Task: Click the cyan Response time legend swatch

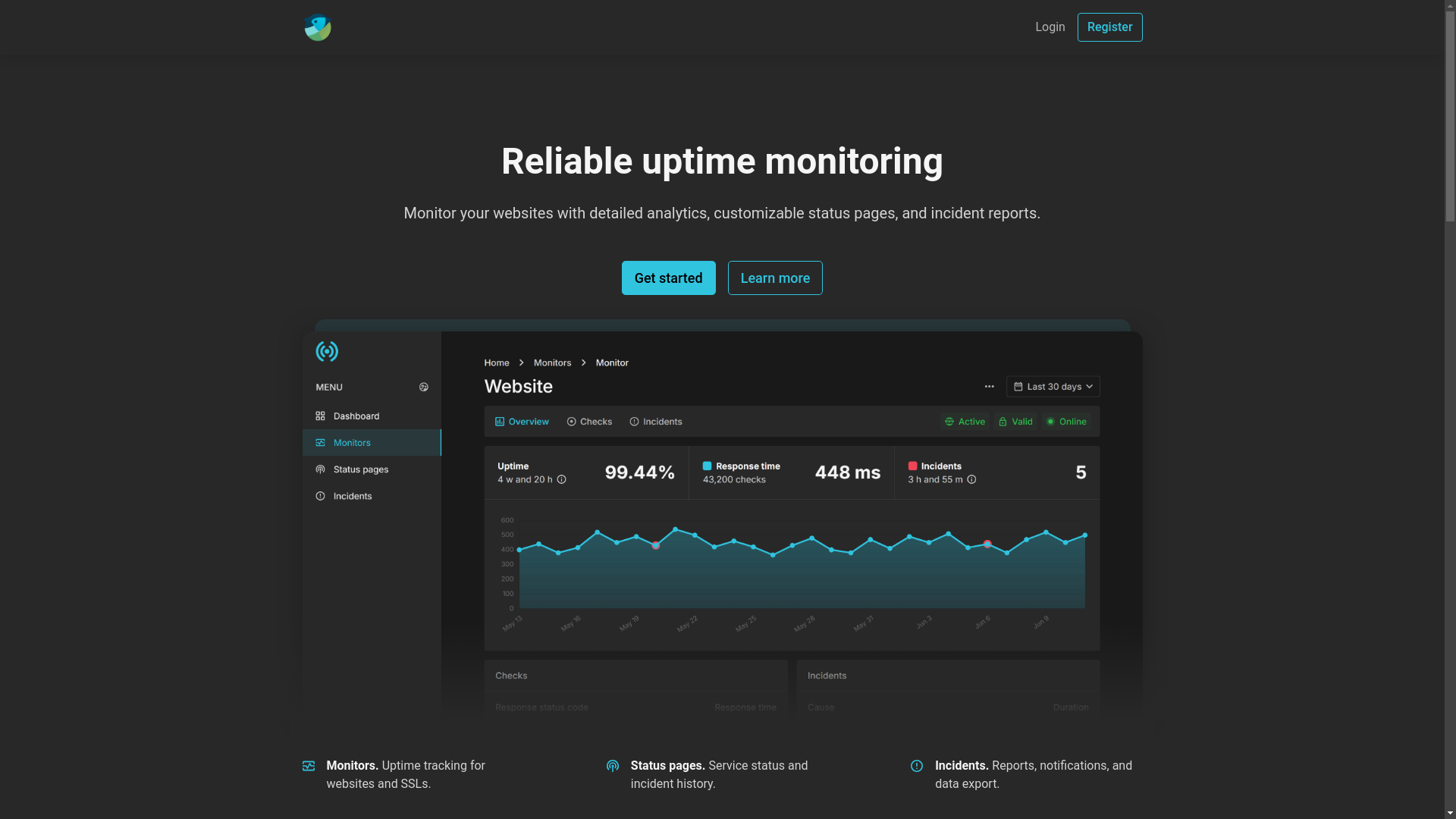Action: point(707,466)
